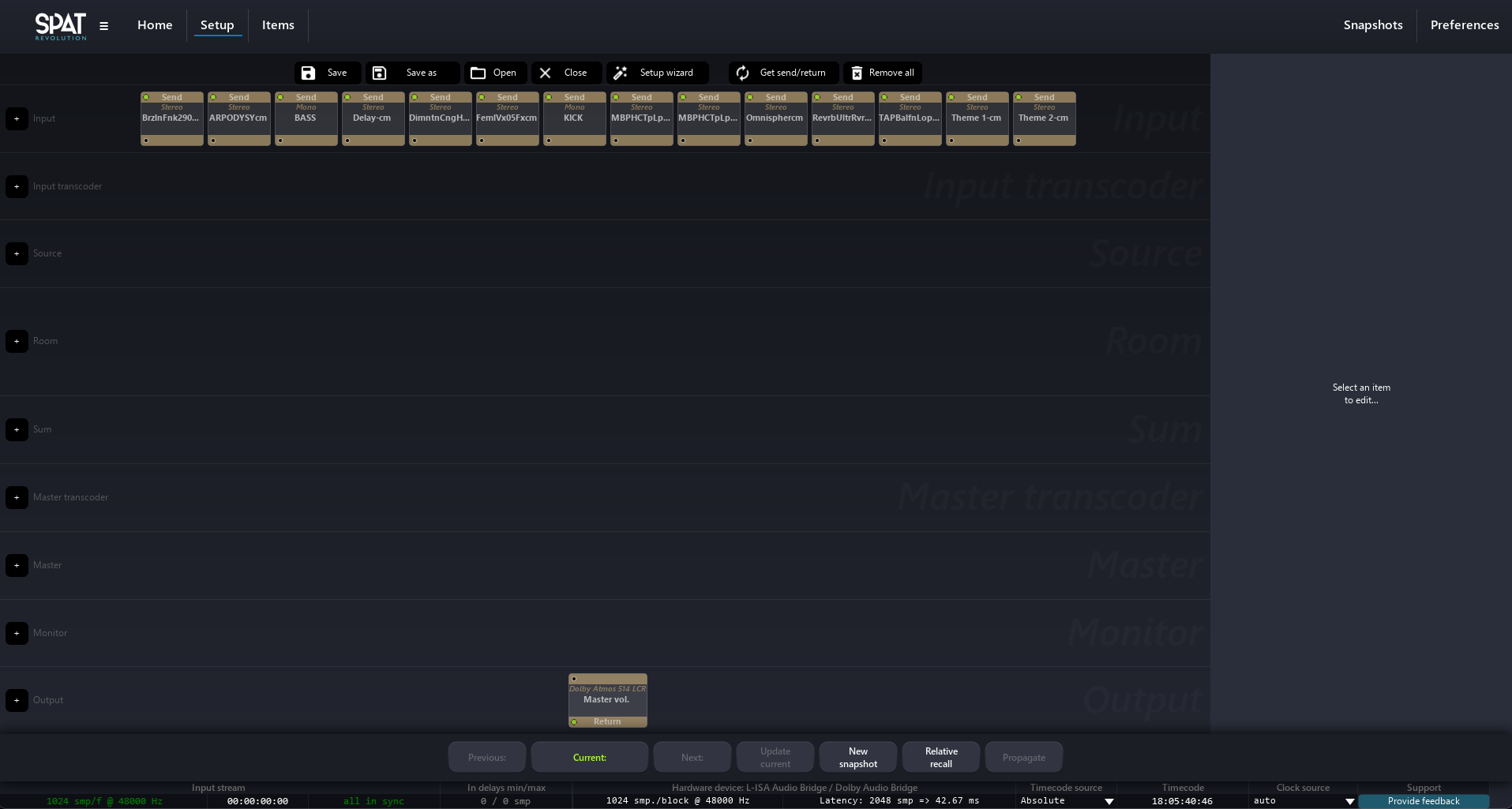Switch to the Items tab
Image resolution: width=1512 pixels, height=809 pixels.
tap(278, 25)
